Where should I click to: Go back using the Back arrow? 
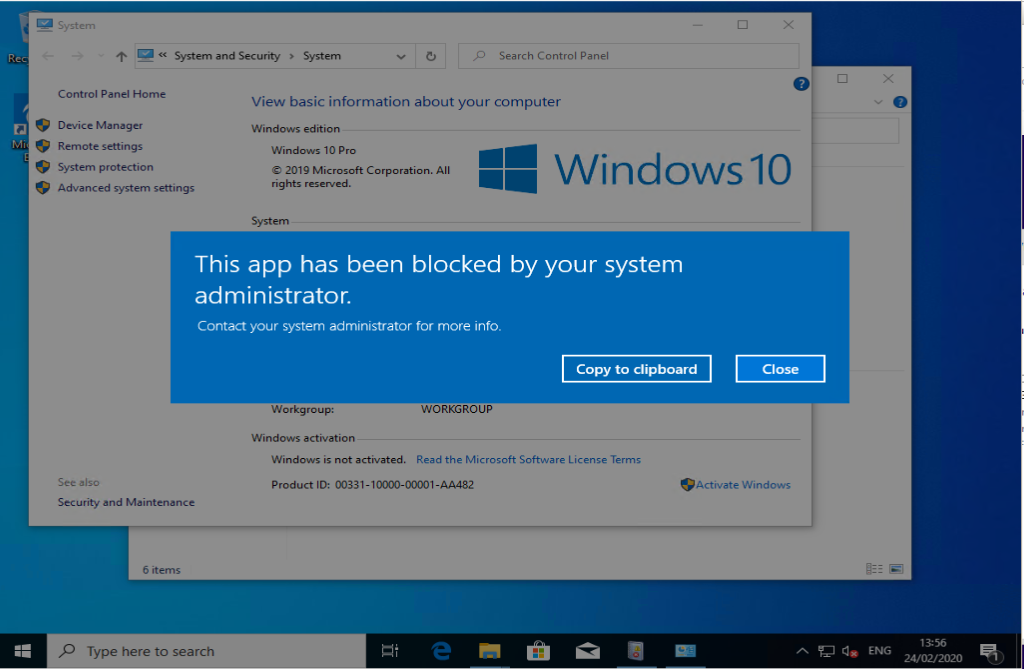tap(48, 56)
